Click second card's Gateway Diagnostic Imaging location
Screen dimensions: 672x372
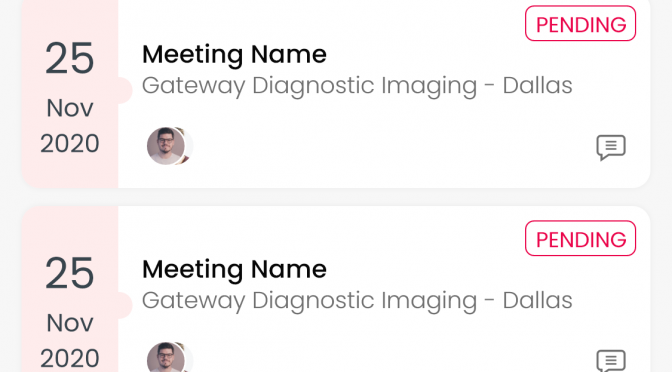click(357, 300)
